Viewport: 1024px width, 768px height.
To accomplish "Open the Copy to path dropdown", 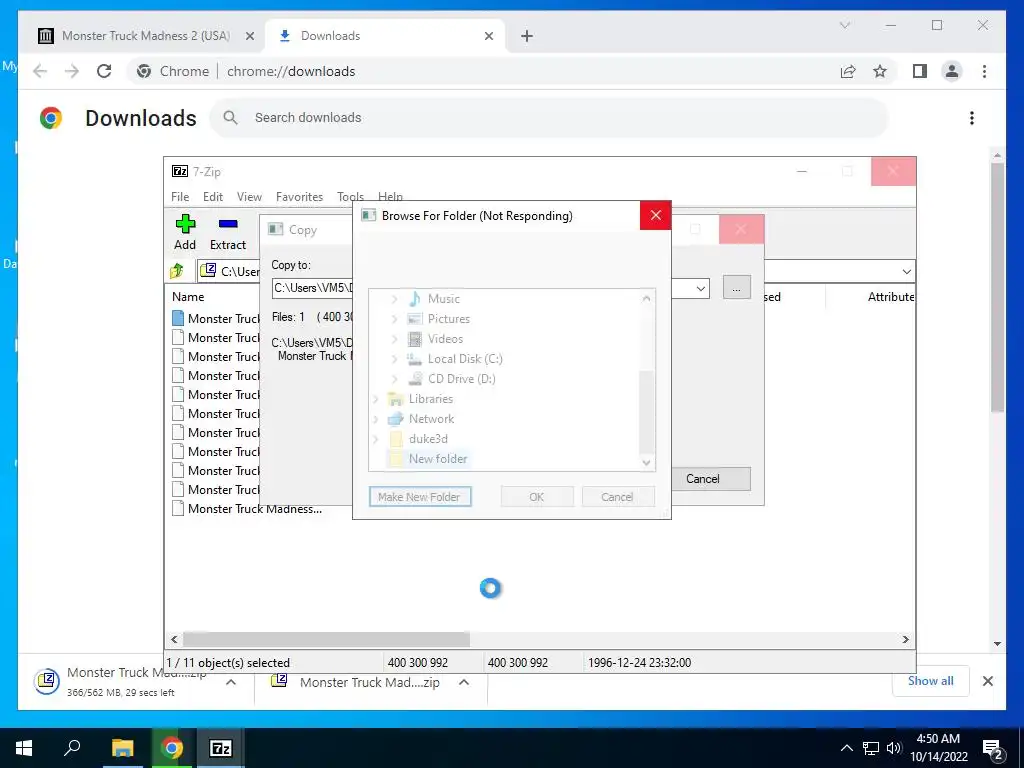I will click(x=701, y=289).
